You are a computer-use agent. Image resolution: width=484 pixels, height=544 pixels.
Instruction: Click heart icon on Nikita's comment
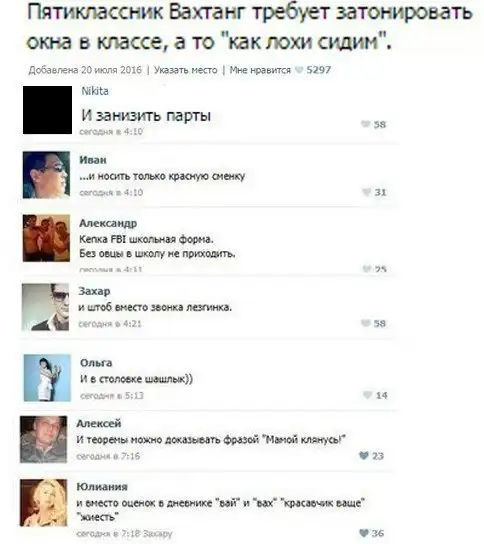pos(365,124)
